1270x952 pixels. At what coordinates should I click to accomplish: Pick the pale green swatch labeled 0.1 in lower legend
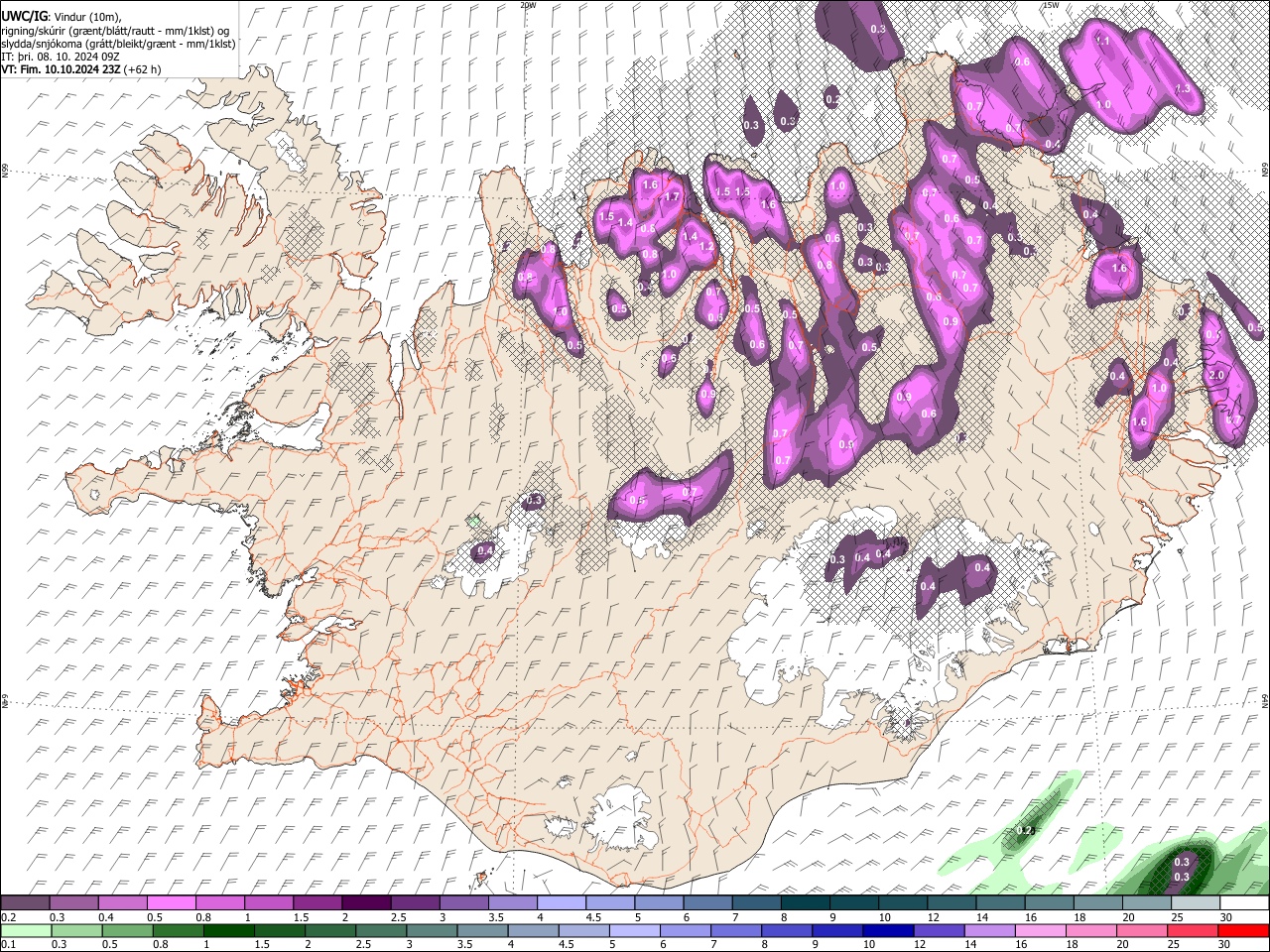[x=27, y=930]
